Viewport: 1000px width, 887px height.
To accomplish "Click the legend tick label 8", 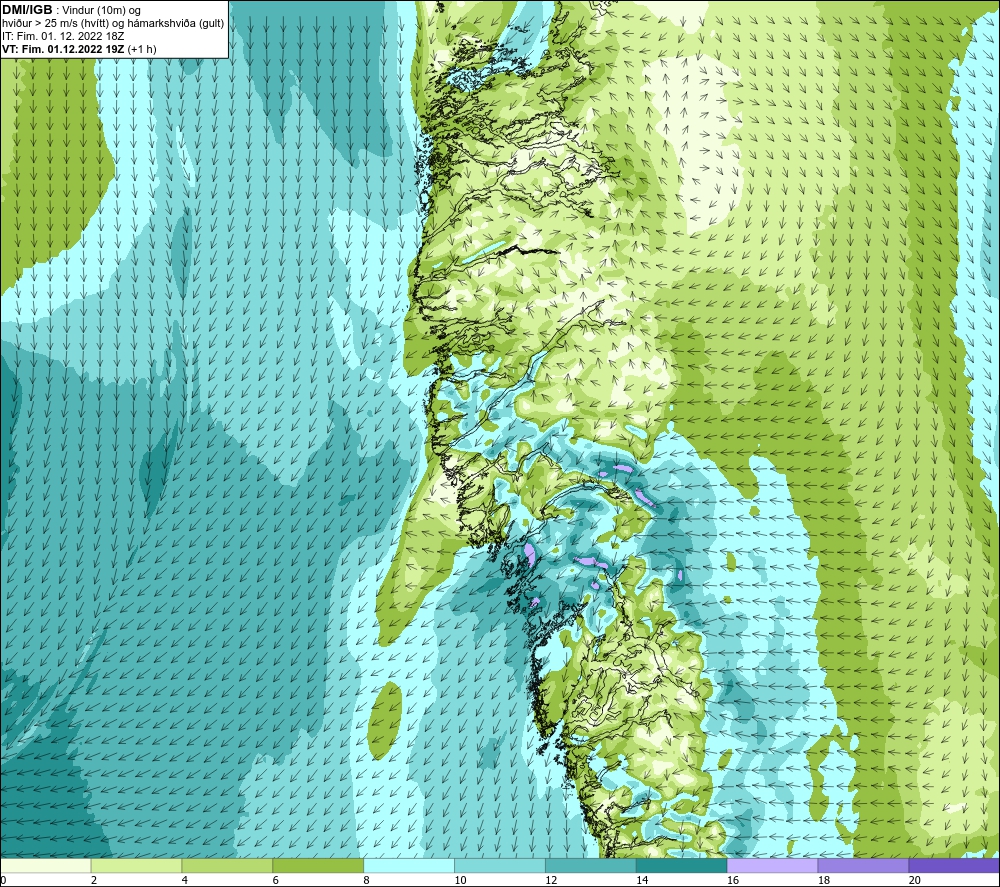I will point(366,880).
